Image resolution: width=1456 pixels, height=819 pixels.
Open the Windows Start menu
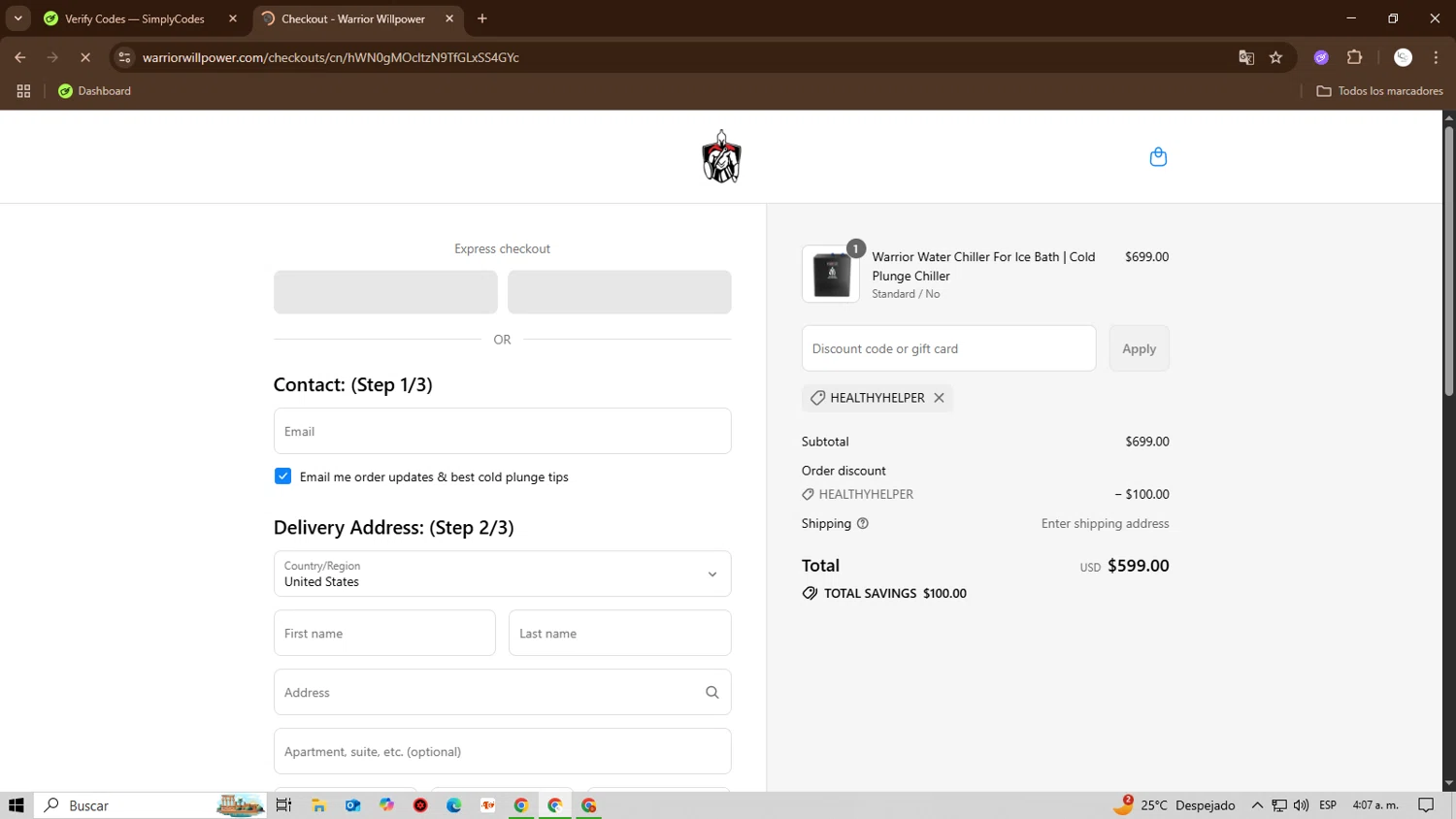[16, 805]
